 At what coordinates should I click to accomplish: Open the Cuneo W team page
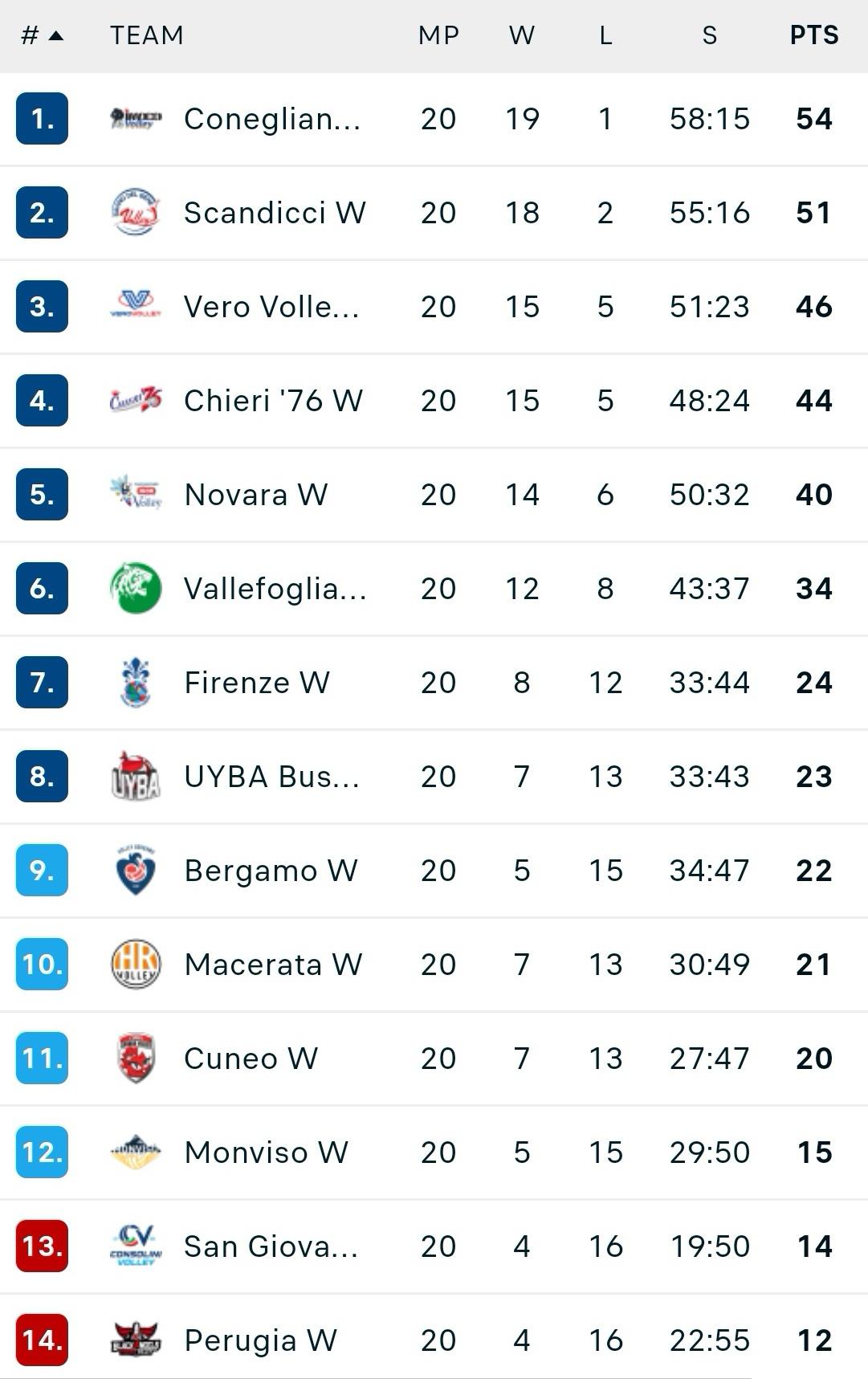click(x=251, y=1058)
